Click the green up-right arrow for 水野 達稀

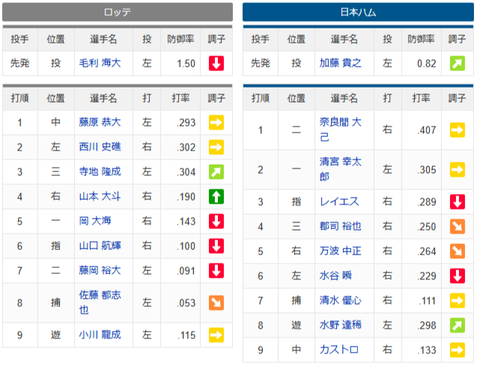457,325
